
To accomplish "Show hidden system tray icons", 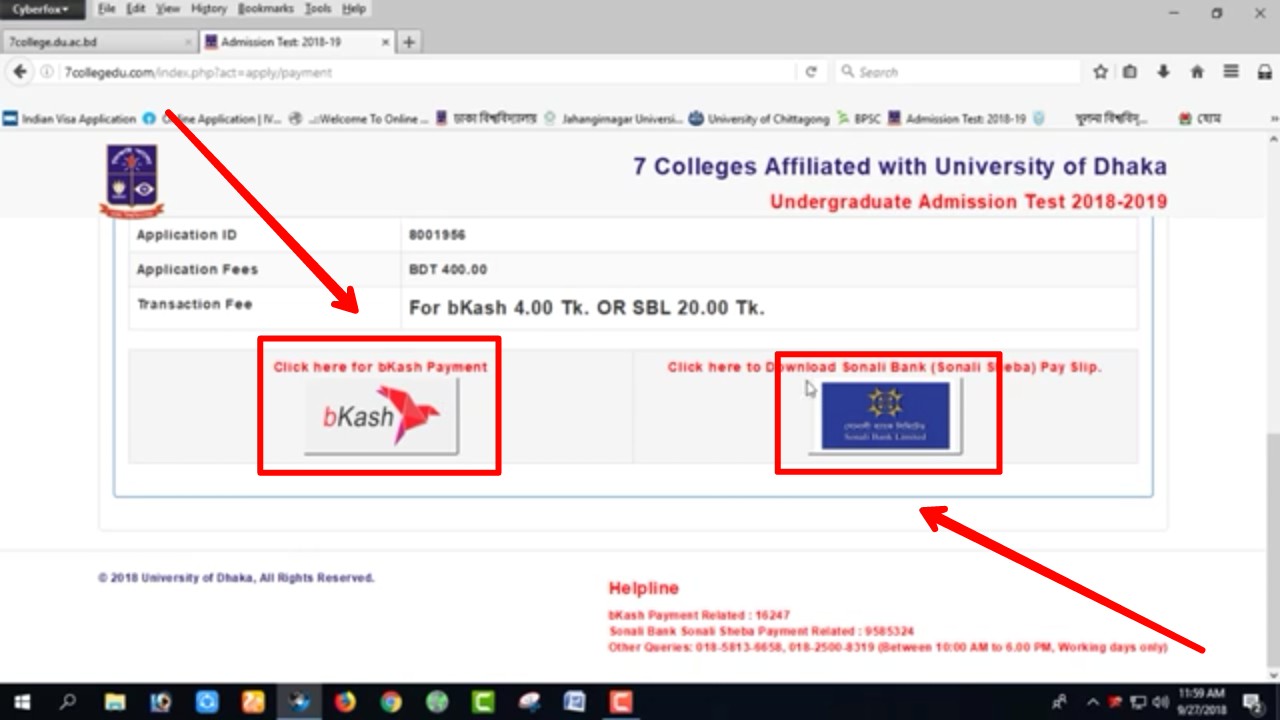I will click(x=1092, y=702).
